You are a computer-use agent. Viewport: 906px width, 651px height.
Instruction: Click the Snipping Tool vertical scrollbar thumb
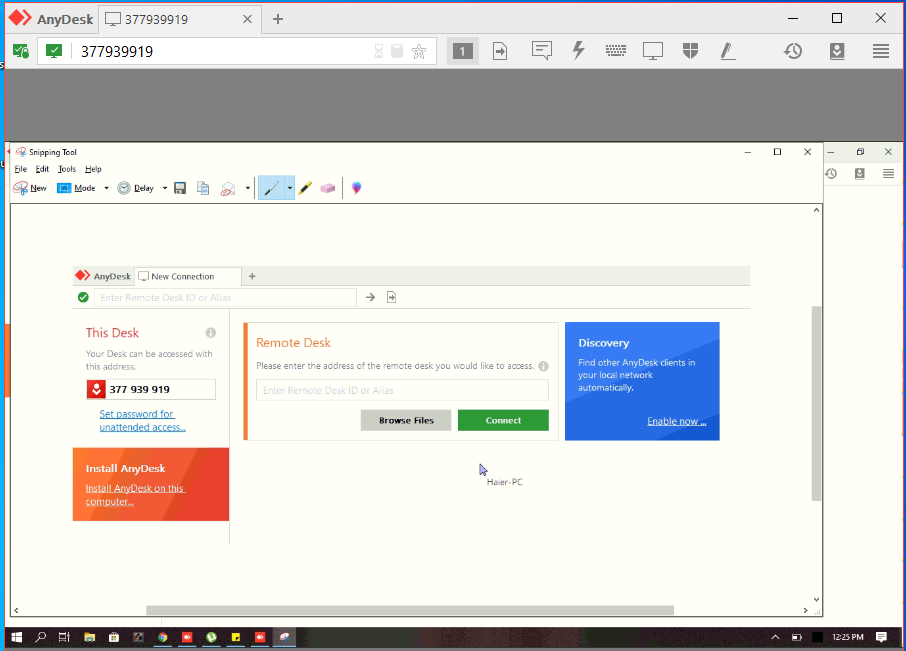coord(816,403)
